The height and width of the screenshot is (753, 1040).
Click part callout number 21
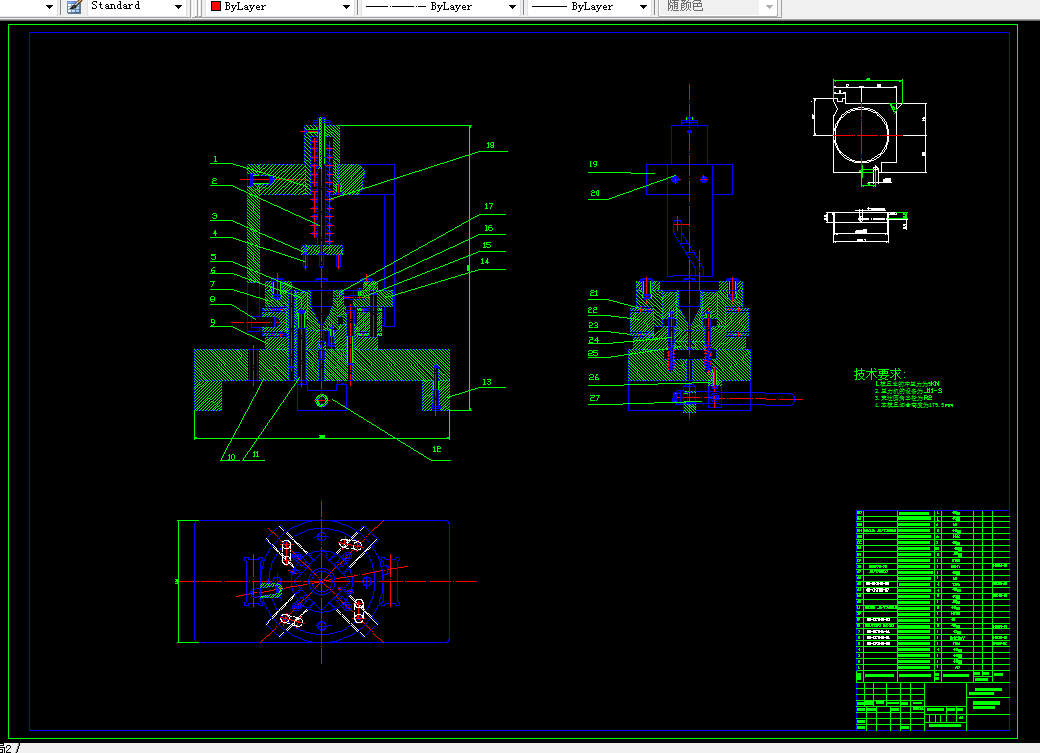[593, 294]
